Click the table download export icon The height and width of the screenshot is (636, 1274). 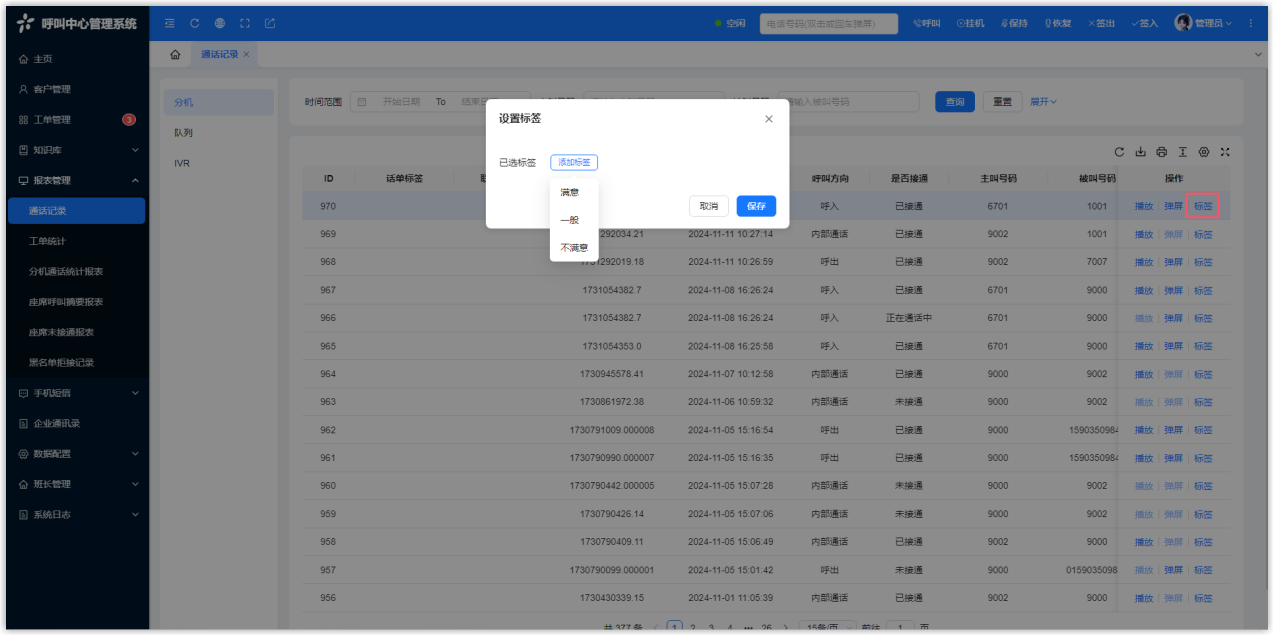1140,152
